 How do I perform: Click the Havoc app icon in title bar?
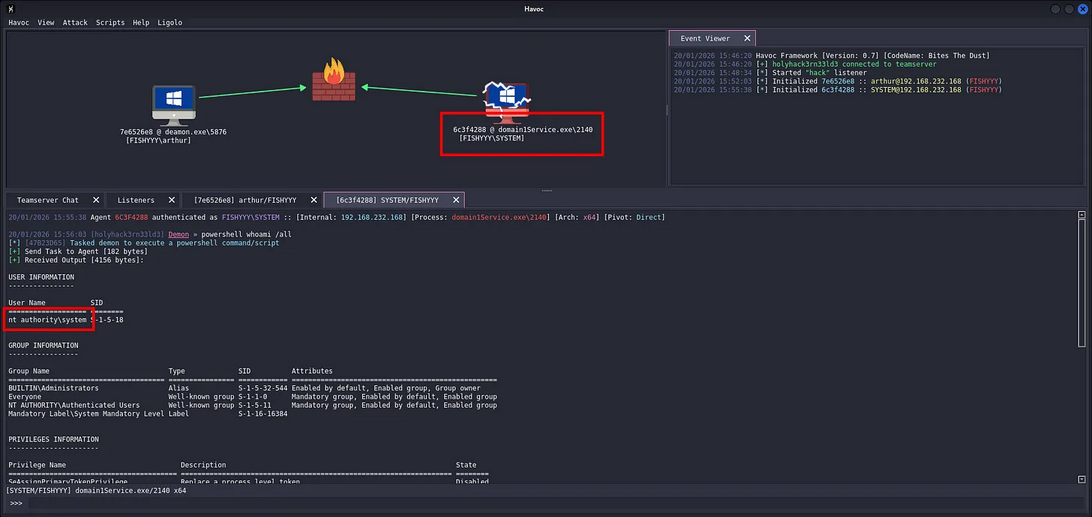tap(10, 8)
